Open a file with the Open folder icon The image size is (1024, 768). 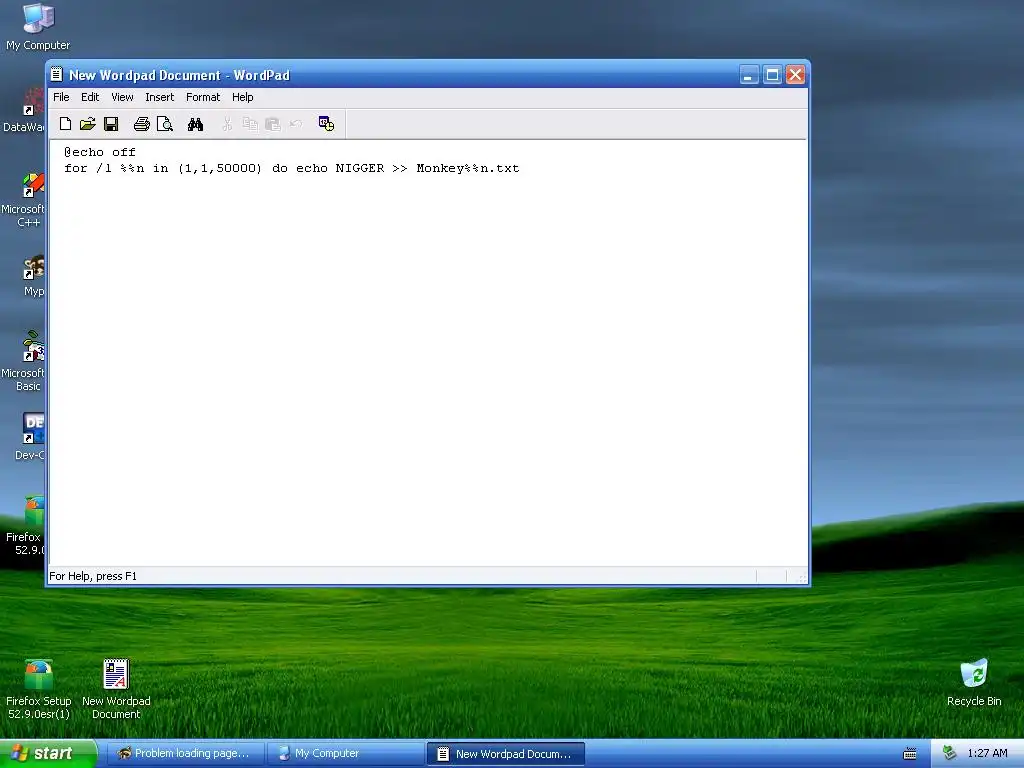point(88,124)
